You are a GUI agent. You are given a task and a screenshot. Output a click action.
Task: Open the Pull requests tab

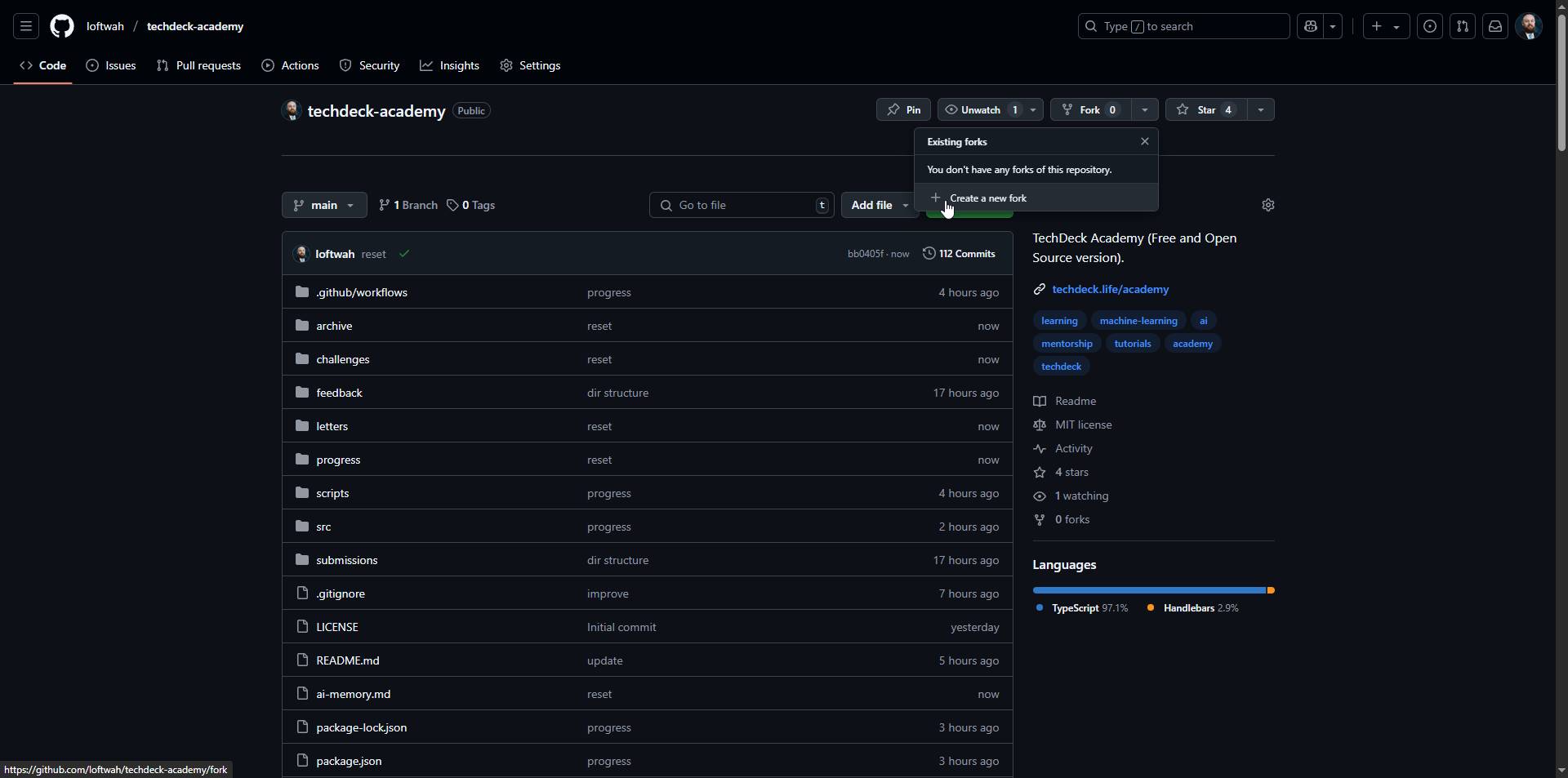[198, 65]
